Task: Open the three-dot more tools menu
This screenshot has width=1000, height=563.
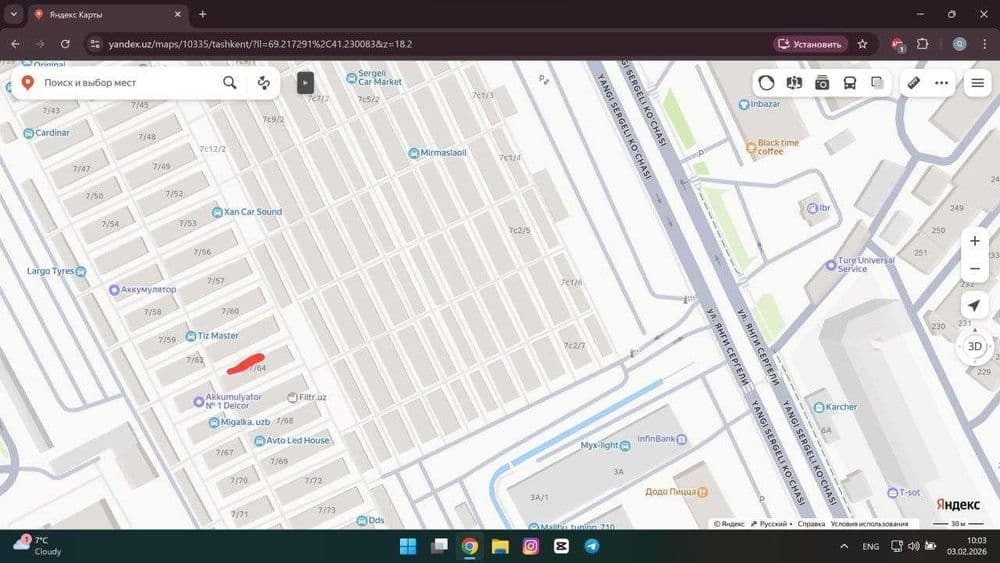Action: pyautogui.click(x=941, y=83)
